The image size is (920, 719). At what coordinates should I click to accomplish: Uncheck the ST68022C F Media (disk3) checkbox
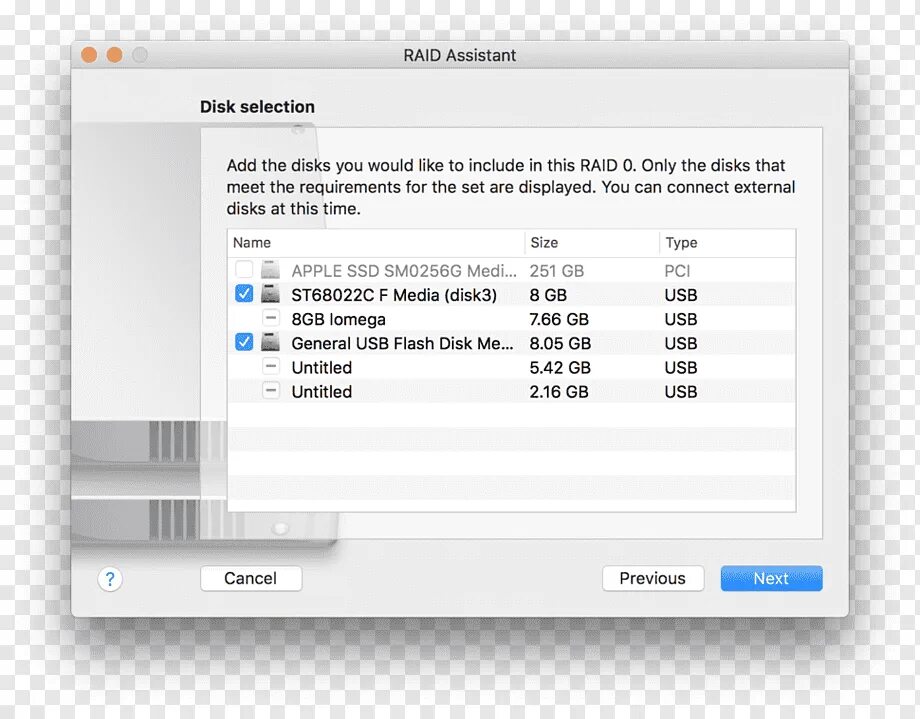244,293
